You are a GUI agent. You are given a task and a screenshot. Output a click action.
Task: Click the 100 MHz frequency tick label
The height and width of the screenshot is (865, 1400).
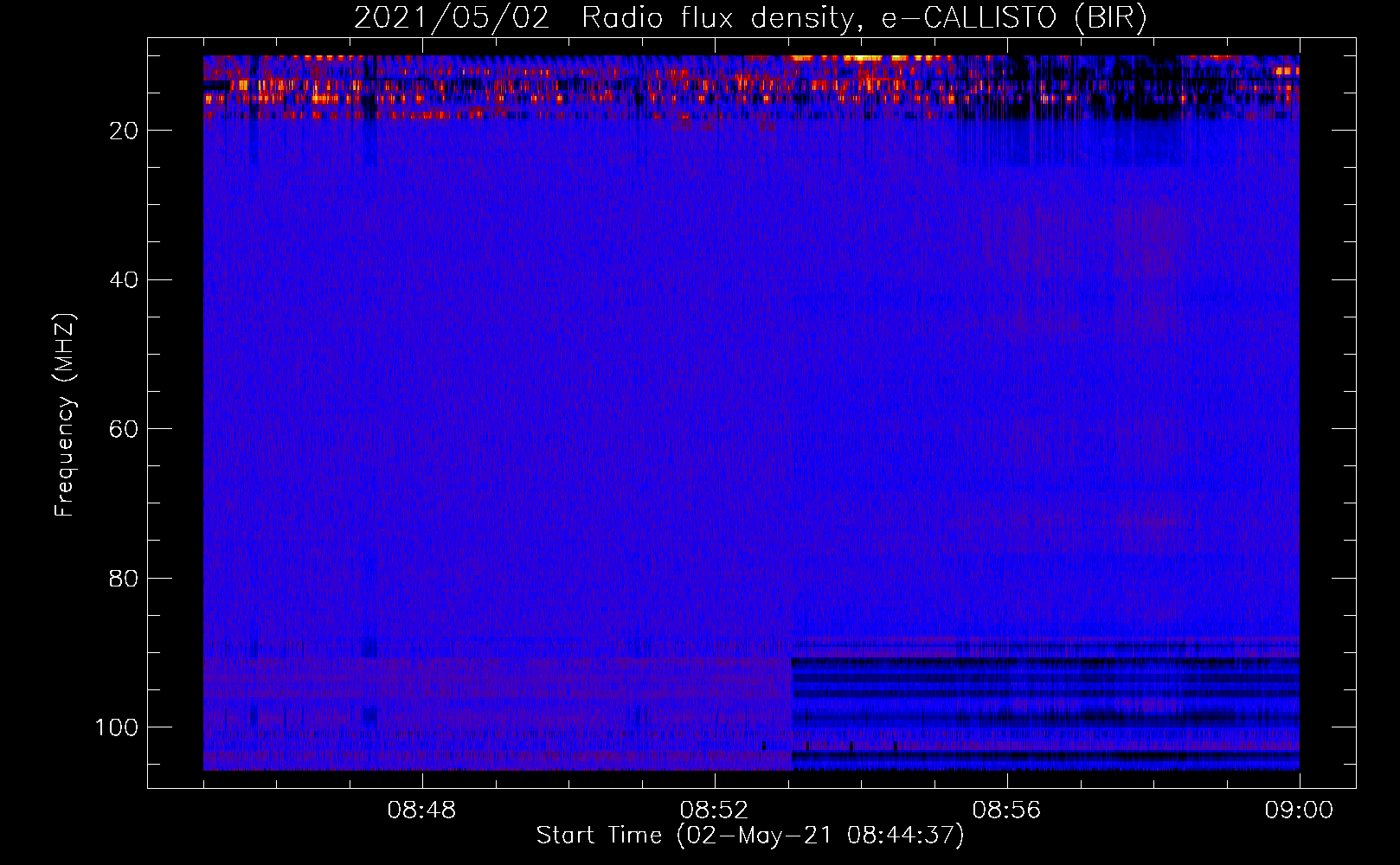pyautogui.click(x=117, y=727)
